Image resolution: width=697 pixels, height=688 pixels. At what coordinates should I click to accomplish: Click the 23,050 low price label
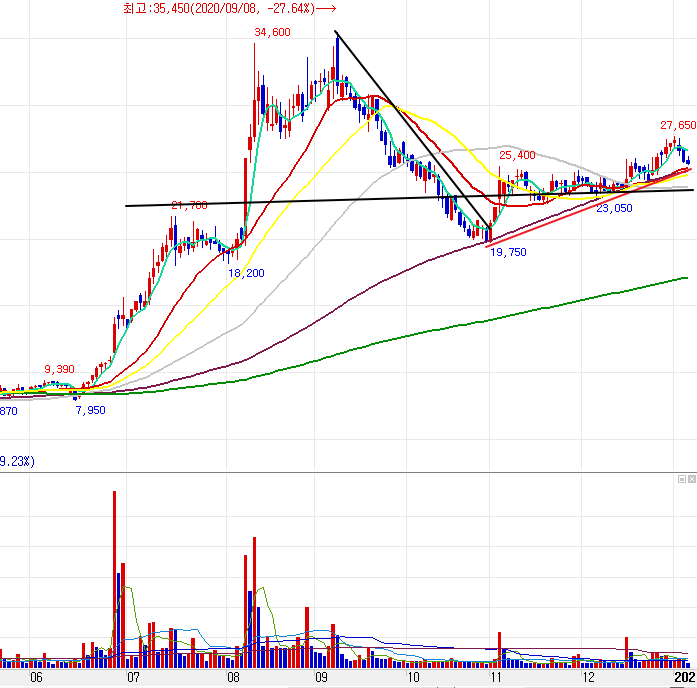pos(614,208)
